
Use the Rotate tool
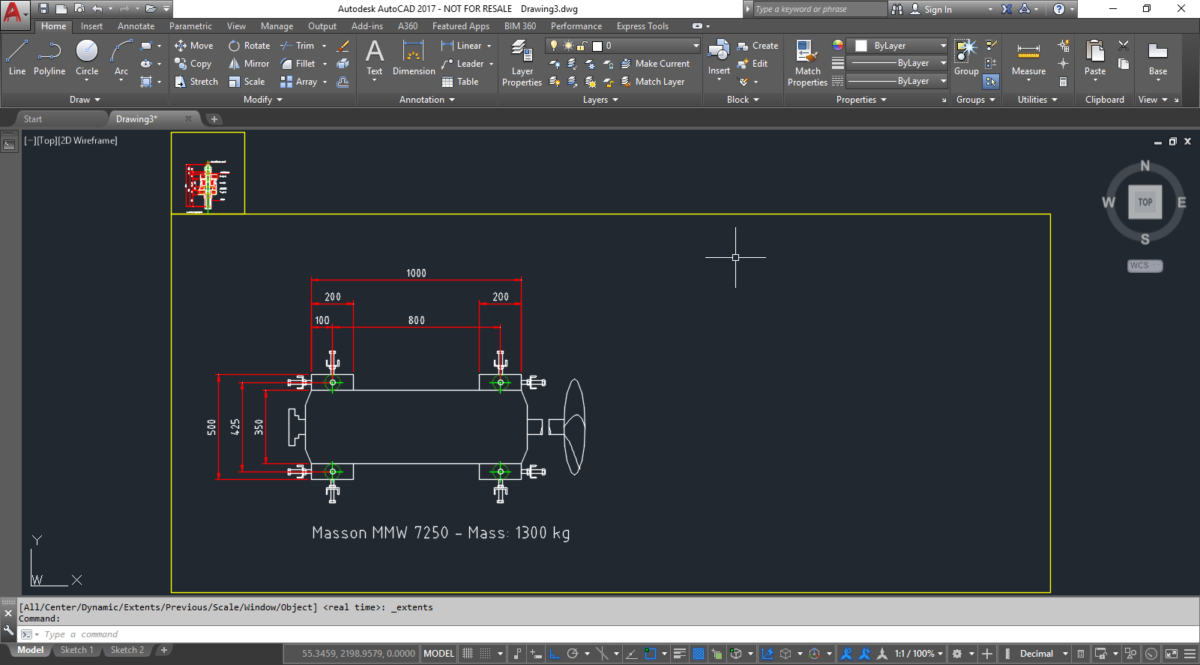[249, 46]
